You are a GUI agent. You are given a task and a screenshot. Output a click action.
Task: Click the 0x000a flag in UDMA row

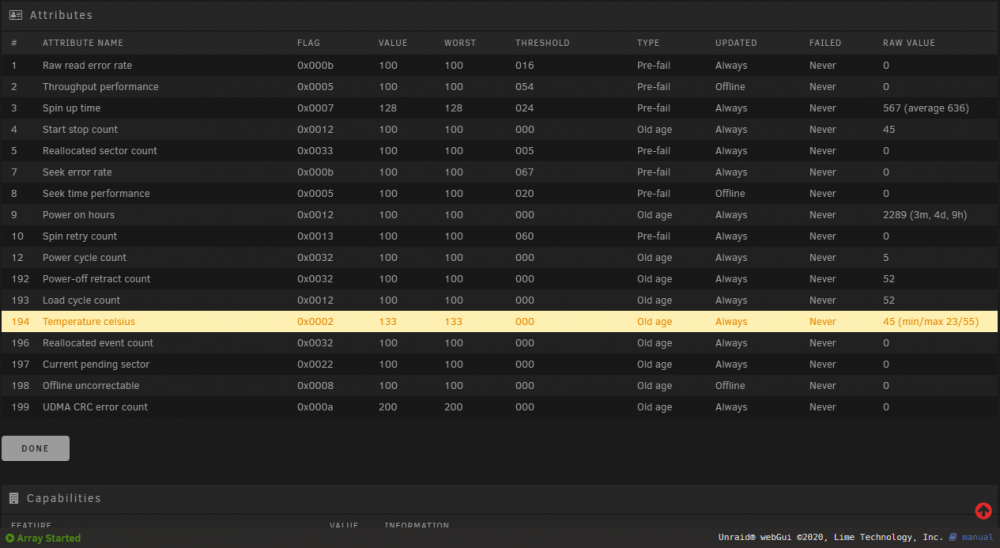315,407
